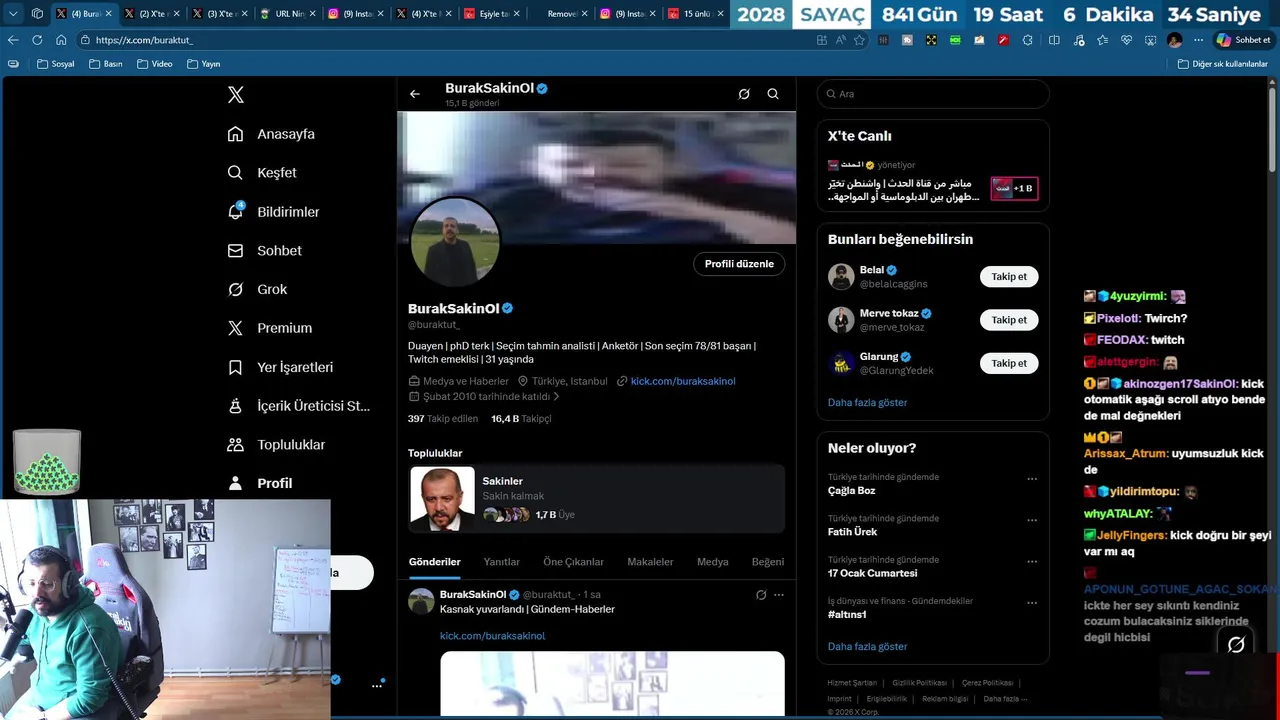
Task: Open the Çağla Boz trend
Action: (851, 491)
